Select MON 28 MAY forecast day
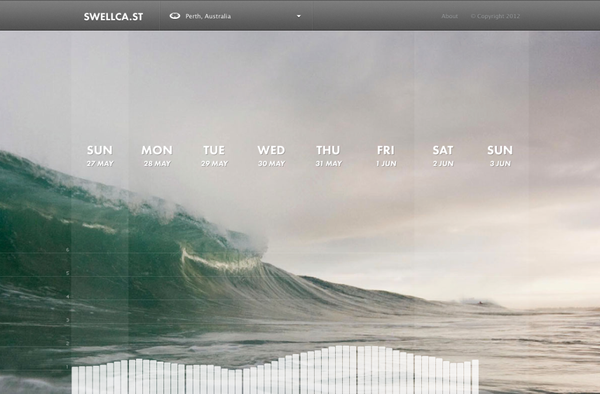 [157, 156]
